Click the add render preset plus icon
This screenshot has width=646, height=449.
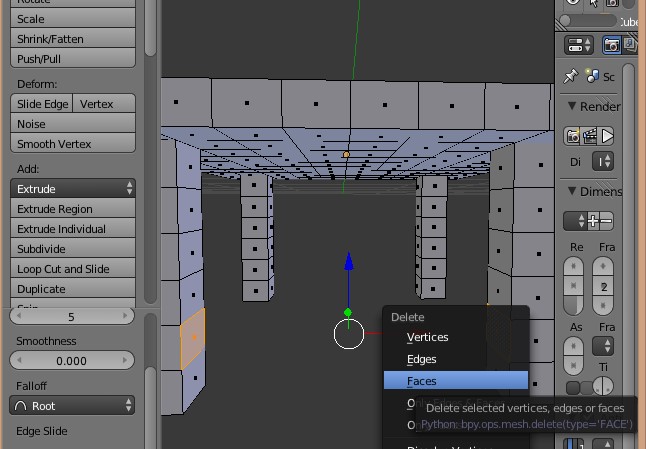point(593,221)
